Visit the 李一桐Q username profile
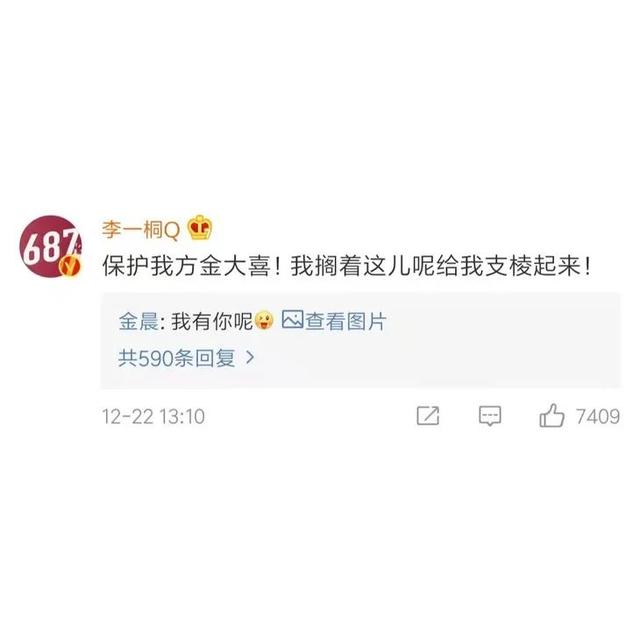The image size is (640, 640). (141, 229)
